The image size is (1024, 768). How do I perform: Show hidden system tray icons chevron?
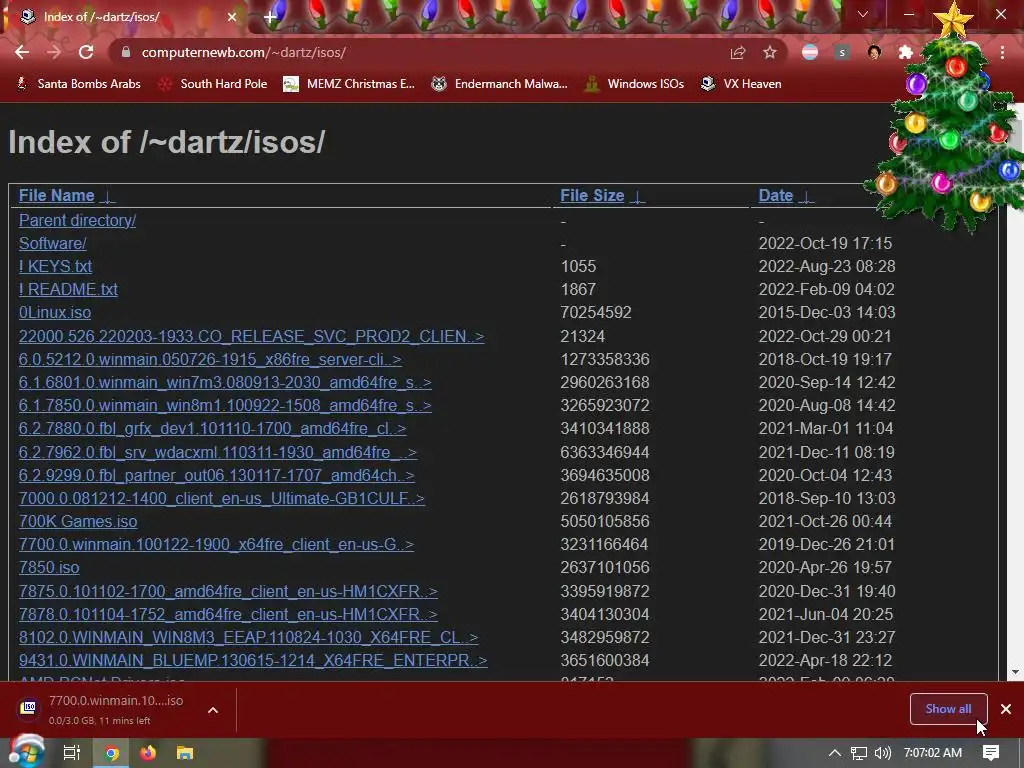coord(835,753)
